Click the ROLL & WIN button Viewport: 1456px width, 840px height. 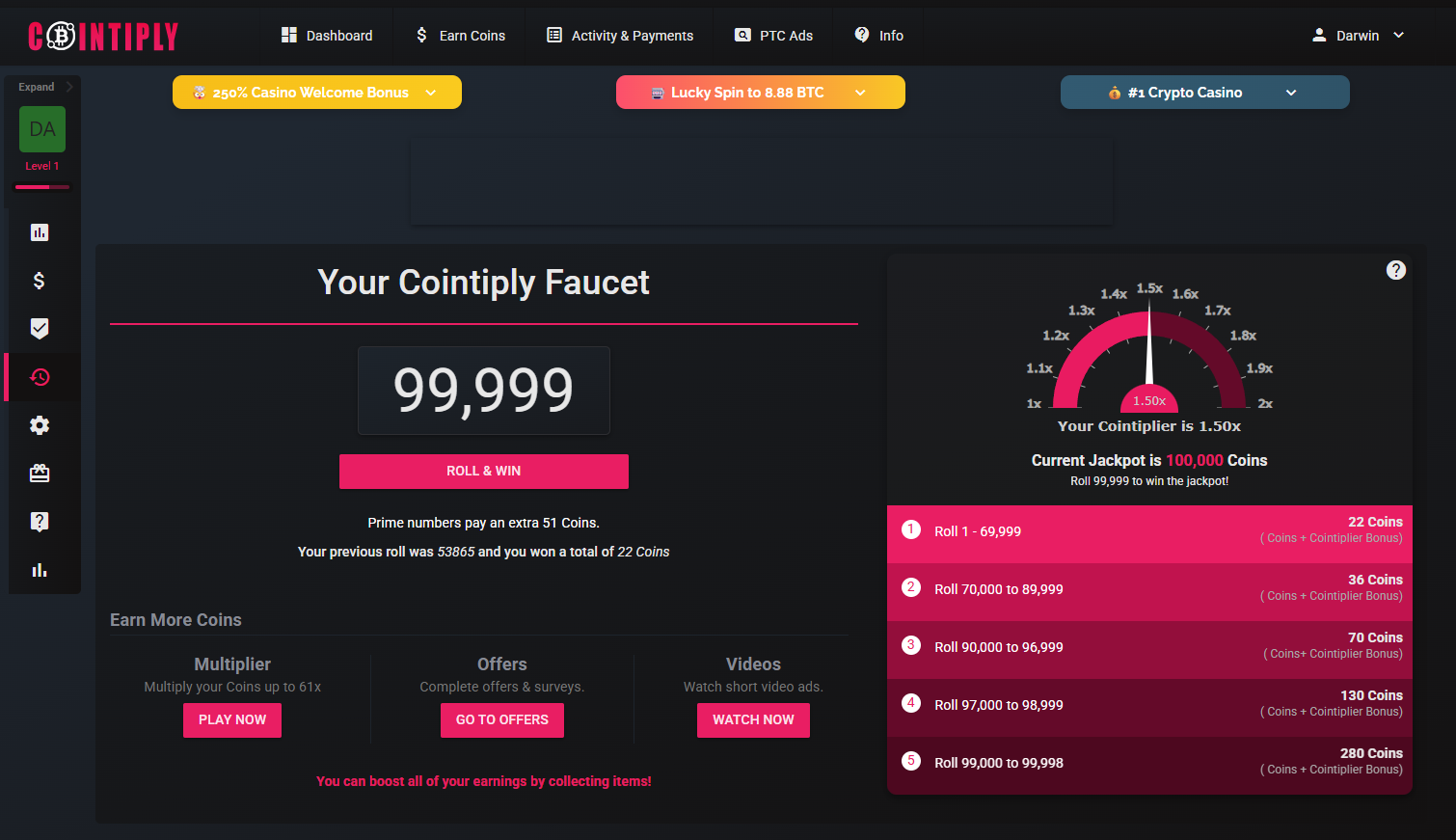(484, 472)
